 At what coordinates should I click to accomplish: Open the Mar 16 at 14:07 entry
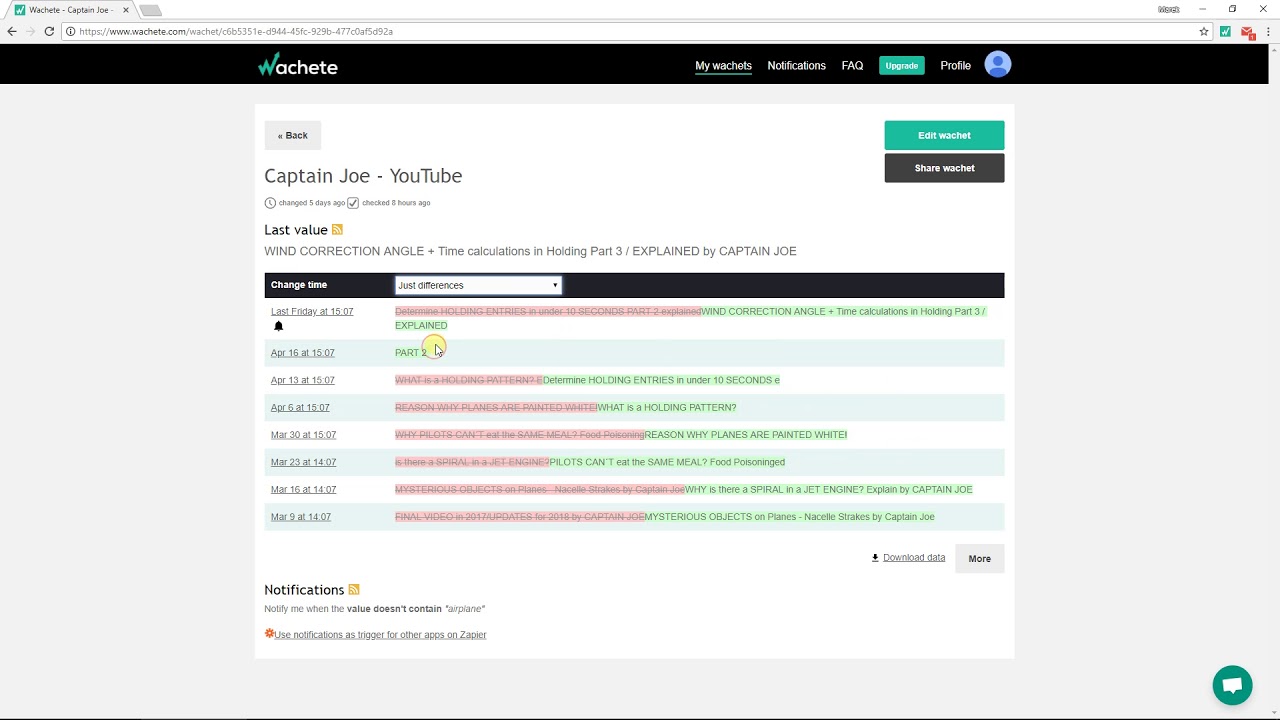(303, 490)
